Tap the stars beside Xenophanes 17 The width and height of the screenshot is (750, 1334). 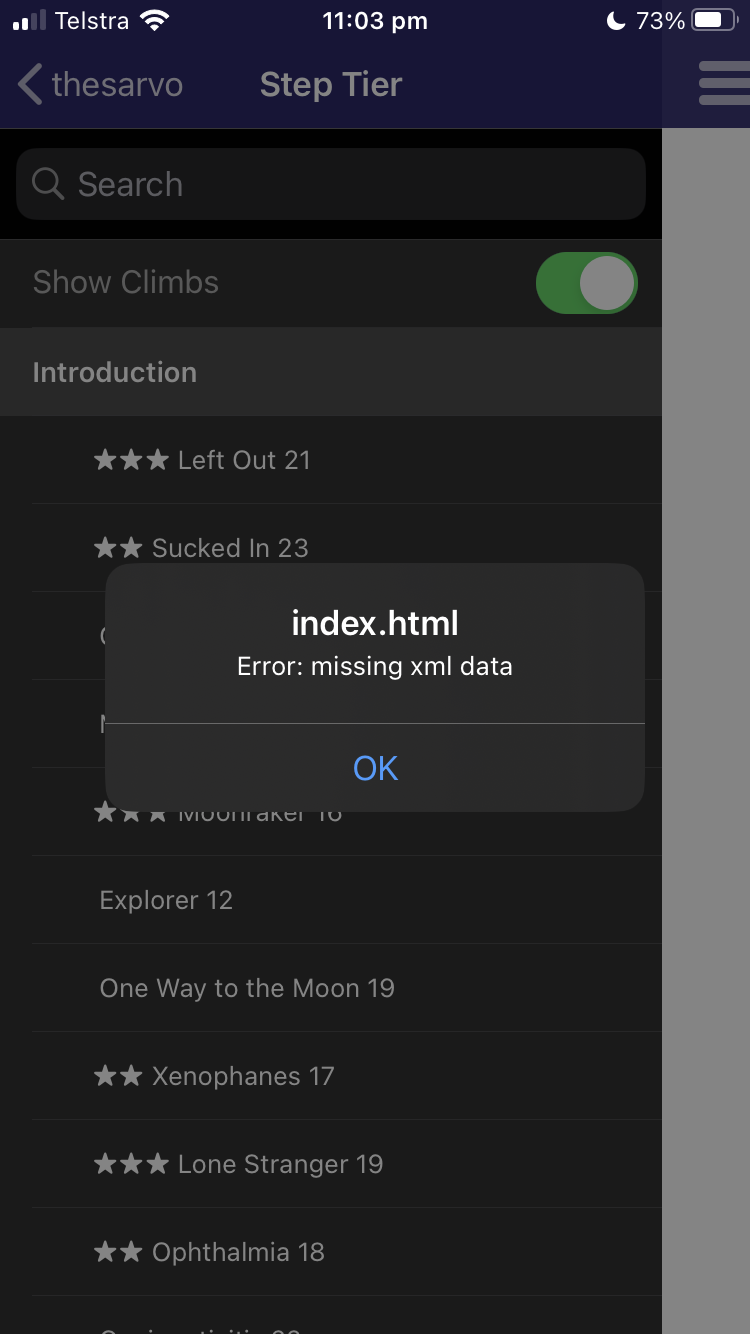click(x=118, y=1076)
